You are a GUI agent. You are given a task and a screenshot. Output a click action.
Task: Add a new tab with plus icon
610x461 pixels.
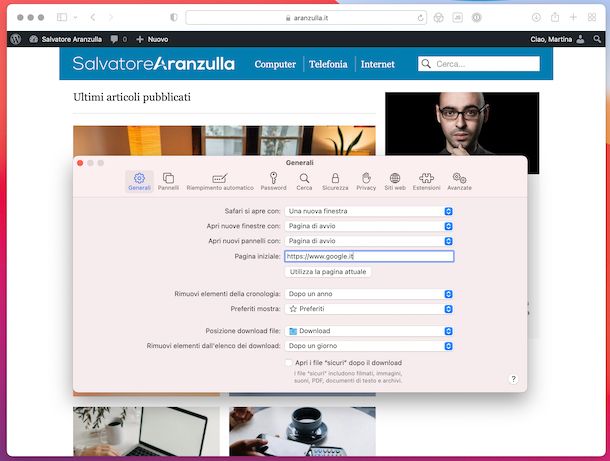573,17
